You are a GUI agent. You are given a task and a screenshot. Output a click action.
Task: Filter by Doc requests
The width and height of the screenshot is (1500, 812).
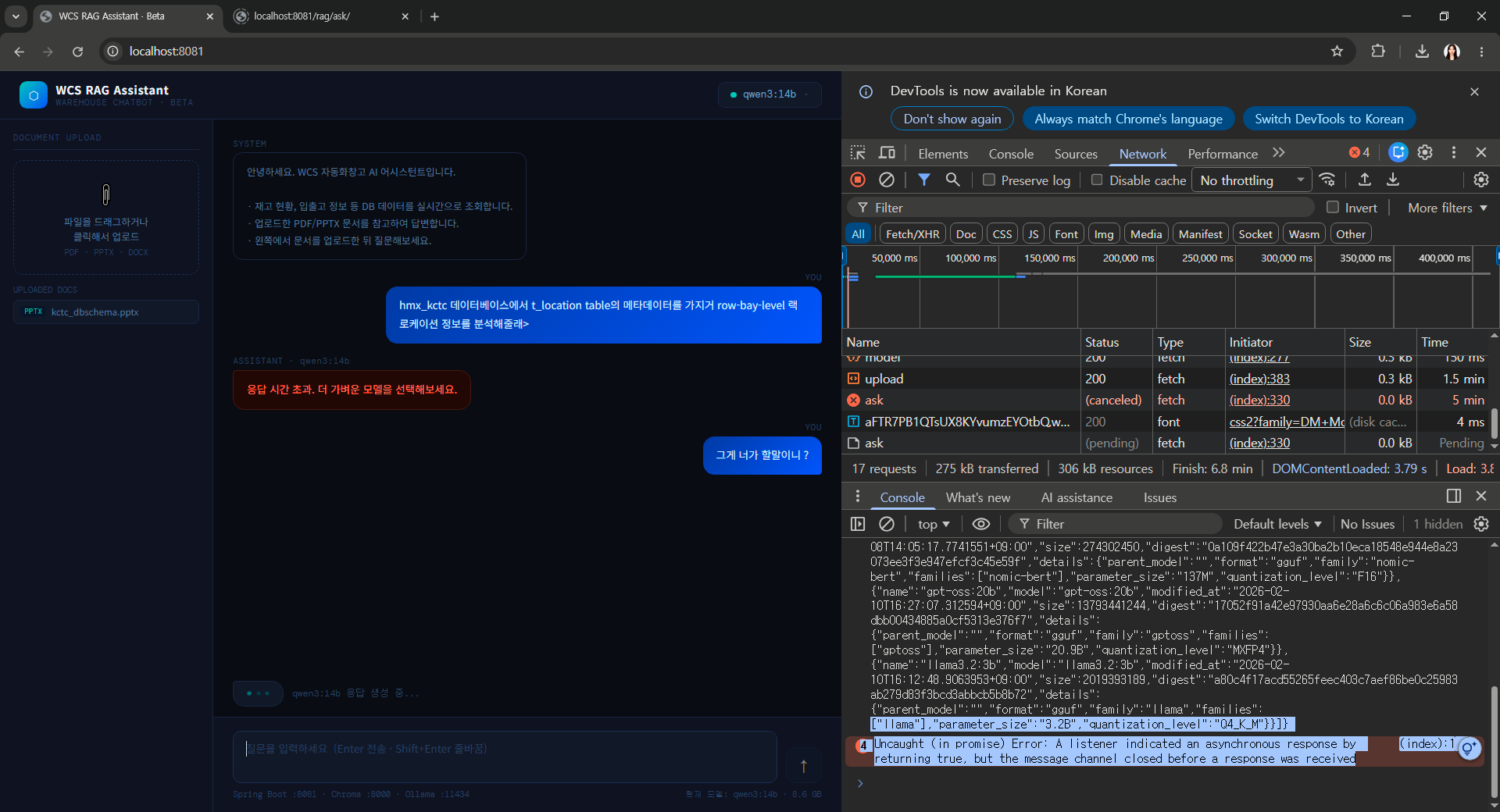pos(966,234)
